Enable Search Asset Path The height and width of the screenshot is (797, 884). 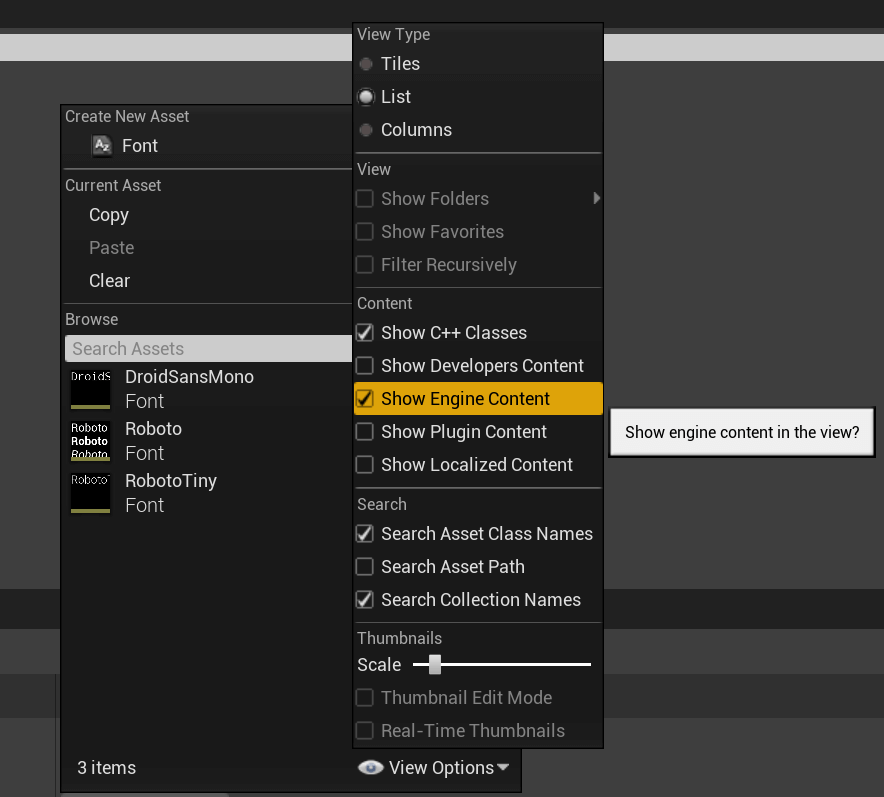pos(365,566)
